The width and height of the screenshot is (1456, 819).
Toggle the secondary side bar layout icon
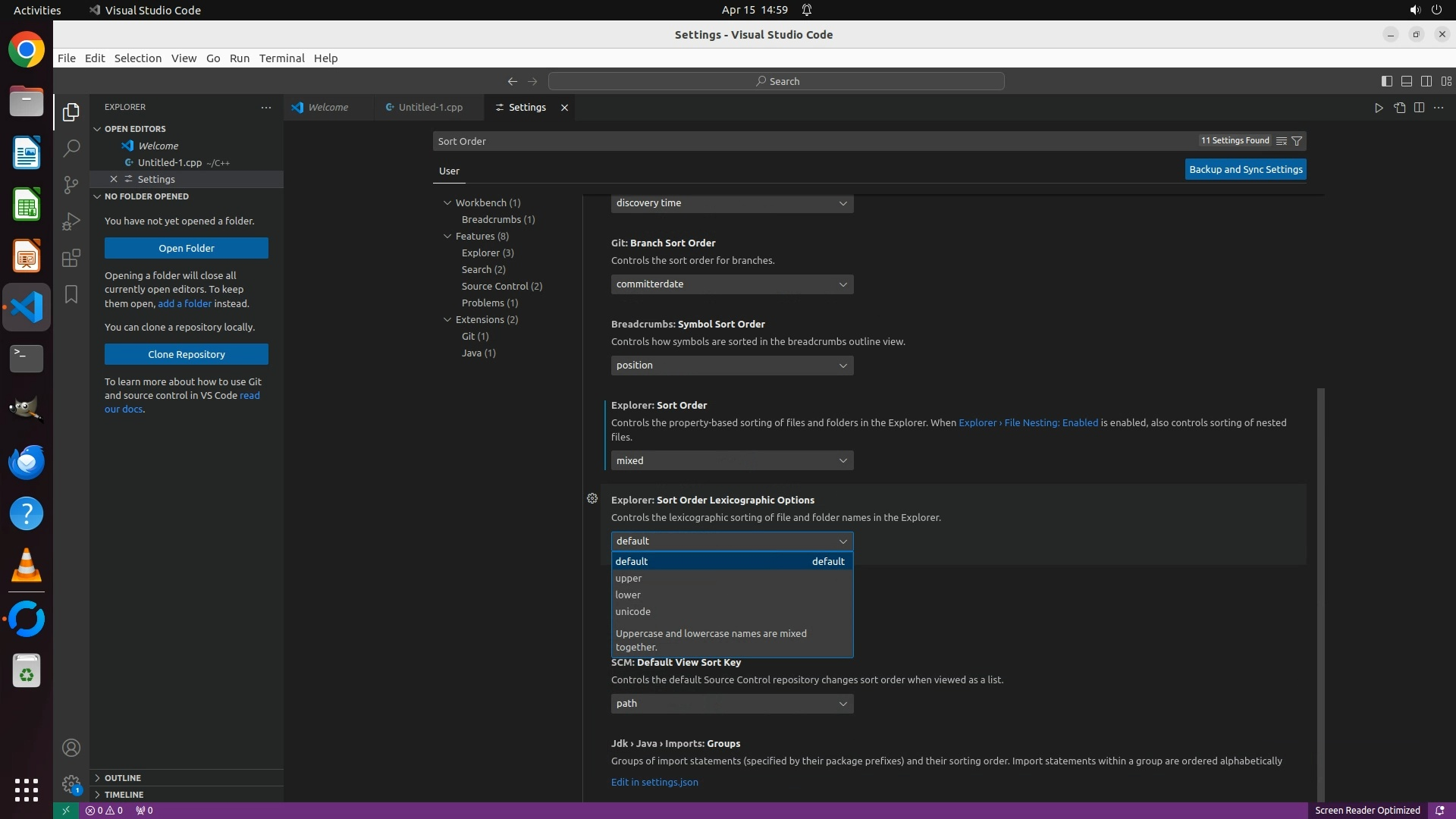coord(1426,81)
